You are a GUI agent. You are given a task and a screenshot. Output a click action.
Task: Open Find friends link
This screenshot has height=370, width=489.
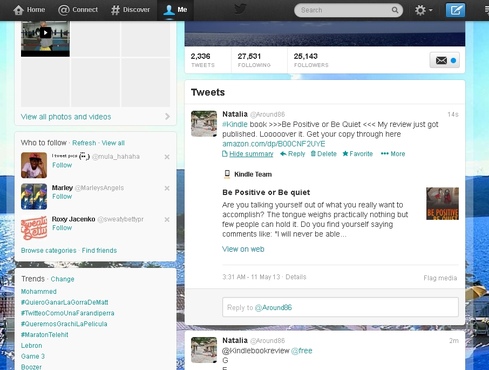tap(99, 250)
